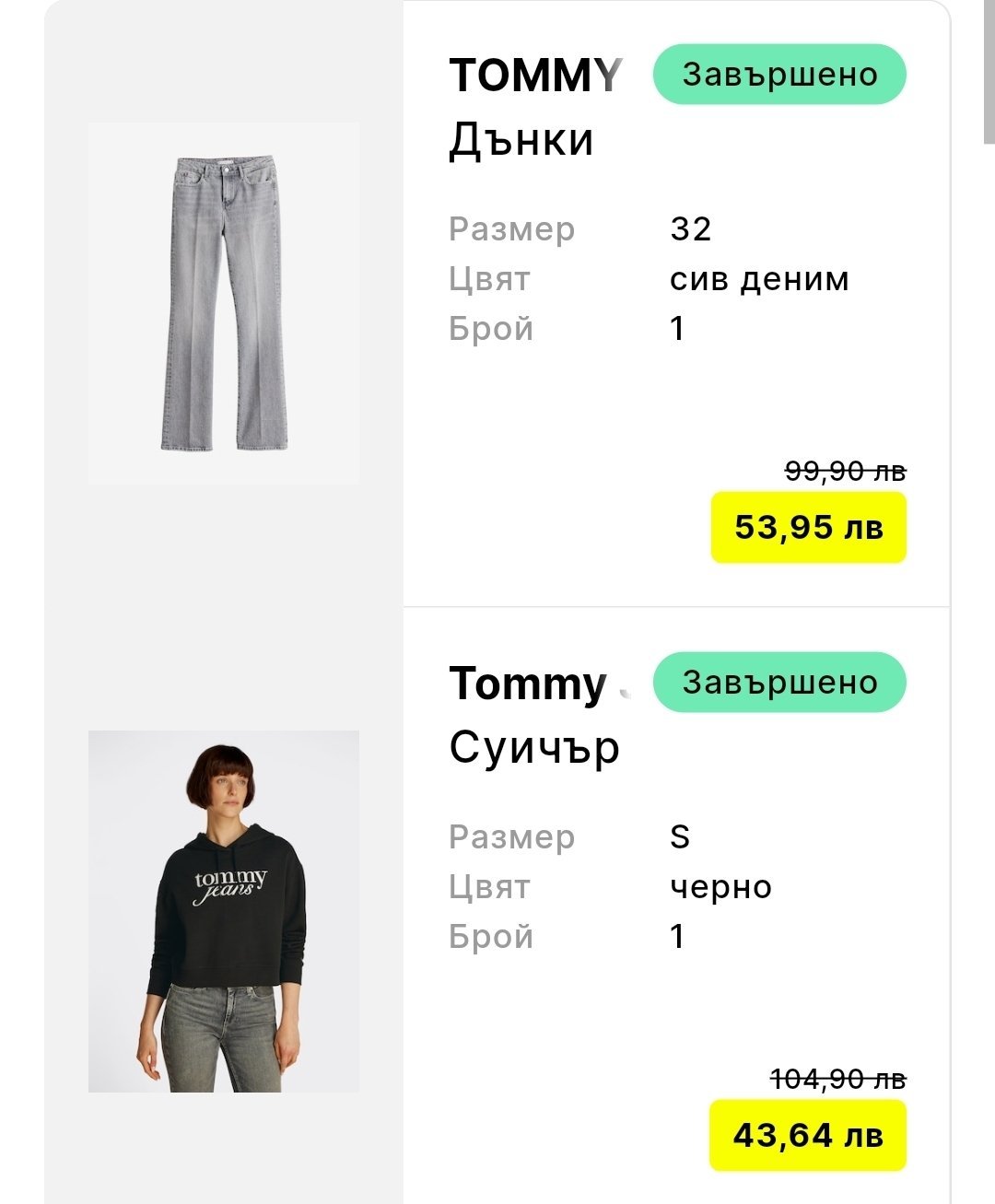Click the yellow 43,64 лв price tag
Viewport: 995px width, 1204px height.
click(808, 1135)
